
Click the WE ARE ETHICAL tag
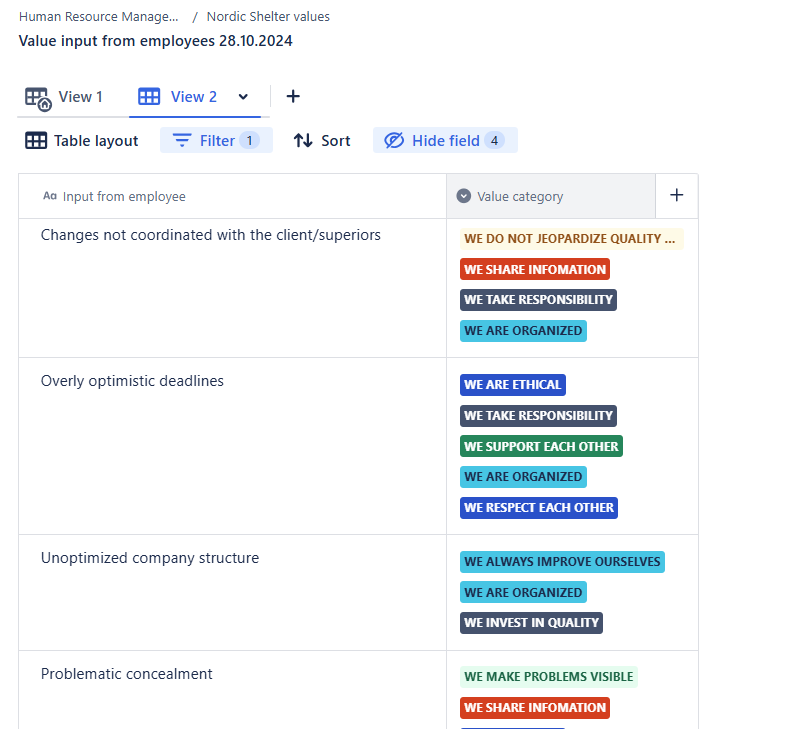tap(512, 385)
